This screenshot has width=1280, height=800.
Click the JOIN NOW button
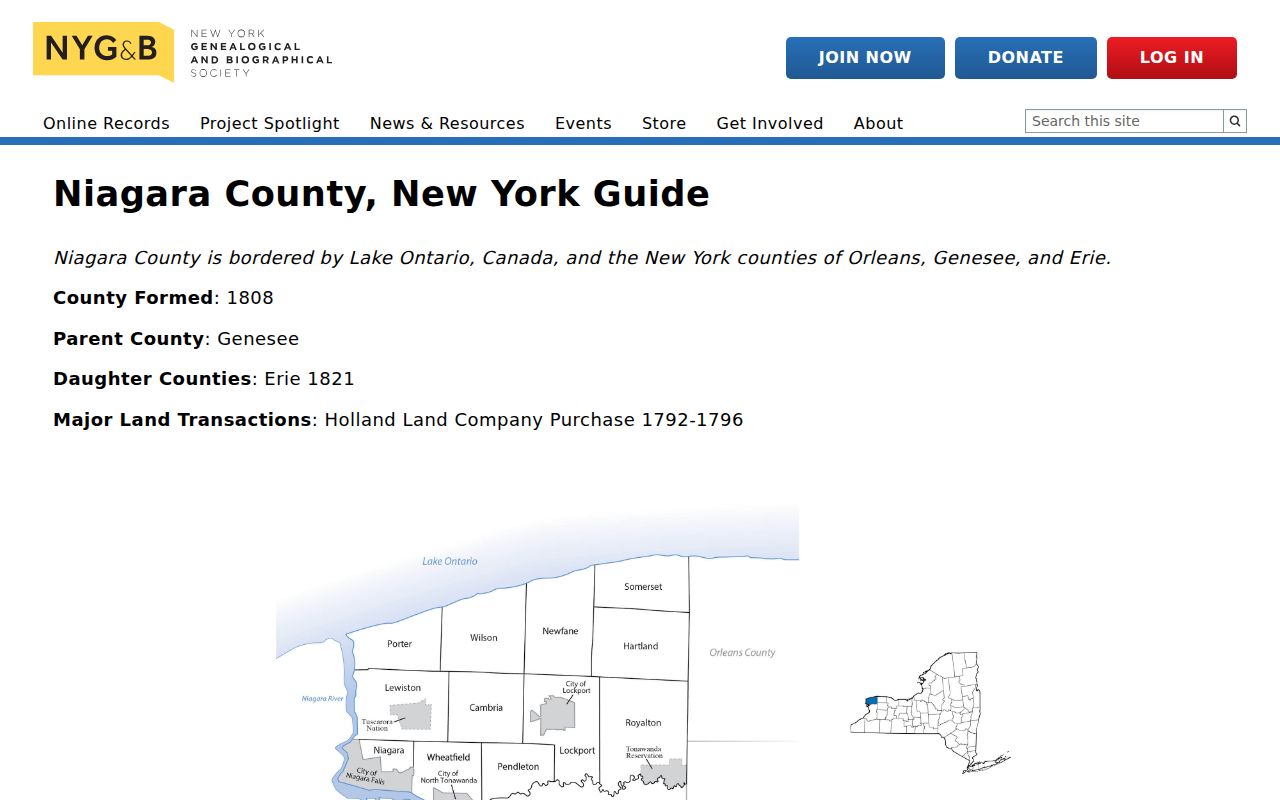pos(865,58)
